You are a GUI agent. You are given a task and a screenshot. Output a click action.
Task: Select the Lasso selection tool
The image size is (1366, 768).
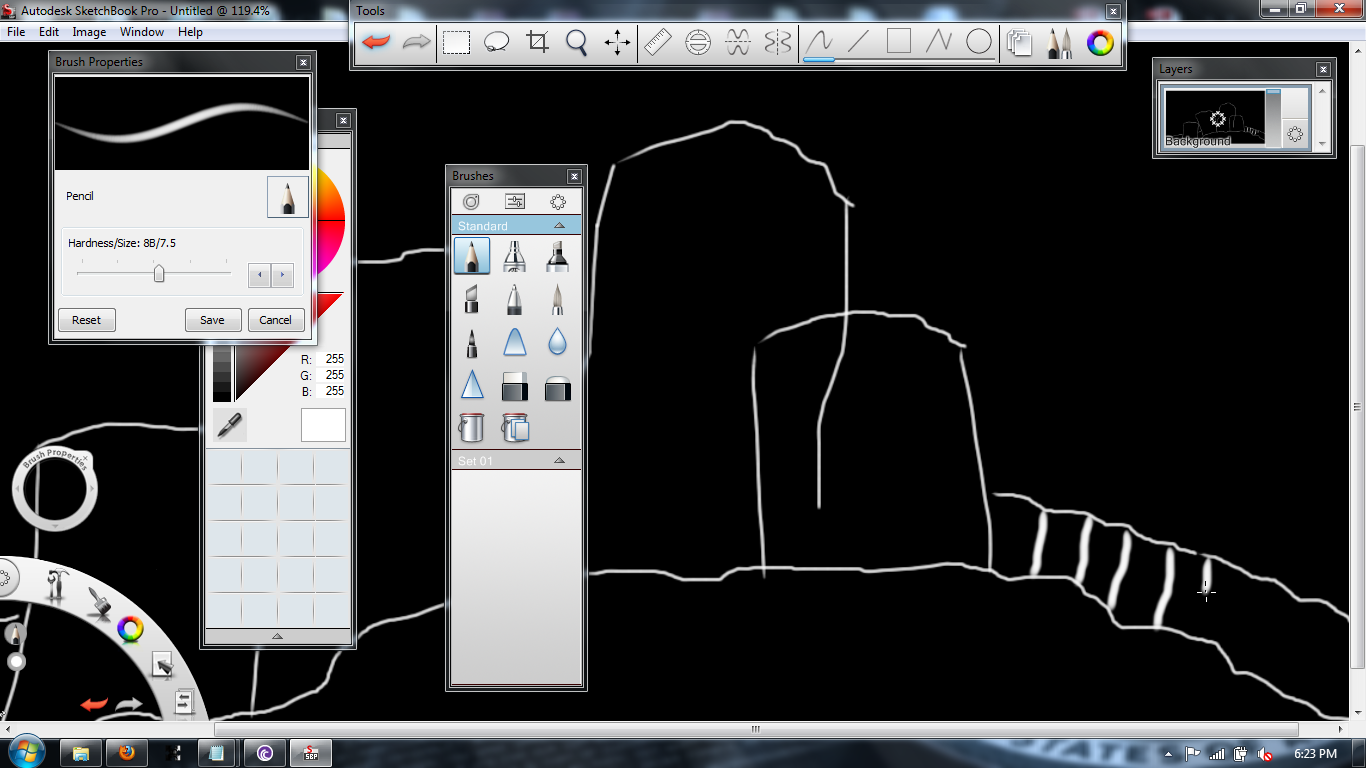(x=497, y=43)
